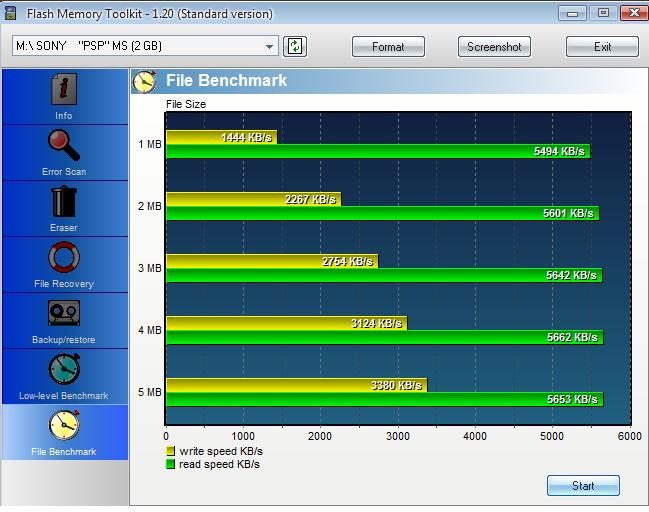Select File Benchmark in the sidebar

(64, 431)
